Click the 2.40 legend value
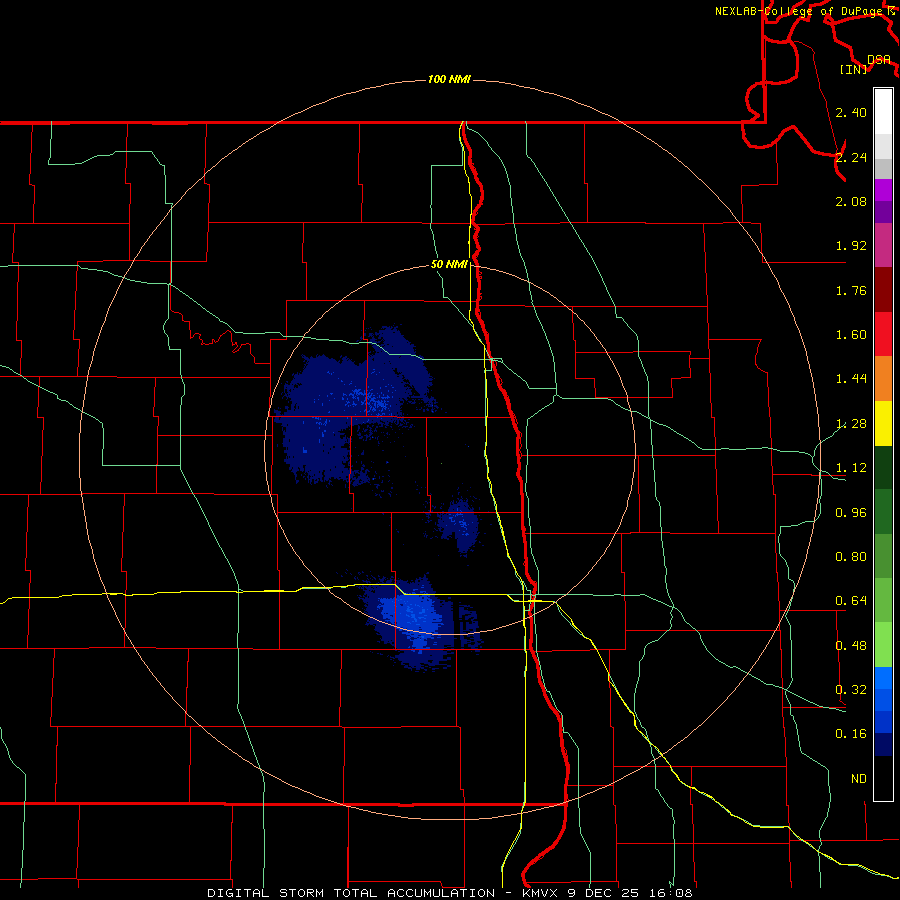This screenshot has height=900, width=900. coord(851,112)
